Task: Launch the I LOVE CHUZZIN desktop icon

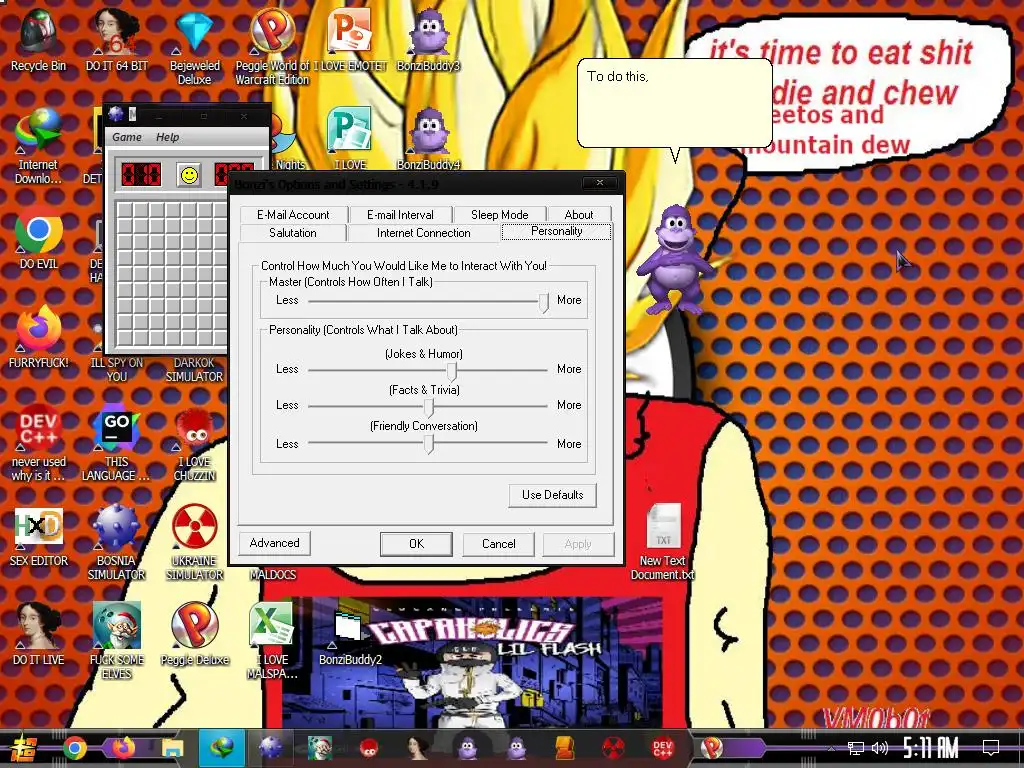Action: 195,444
